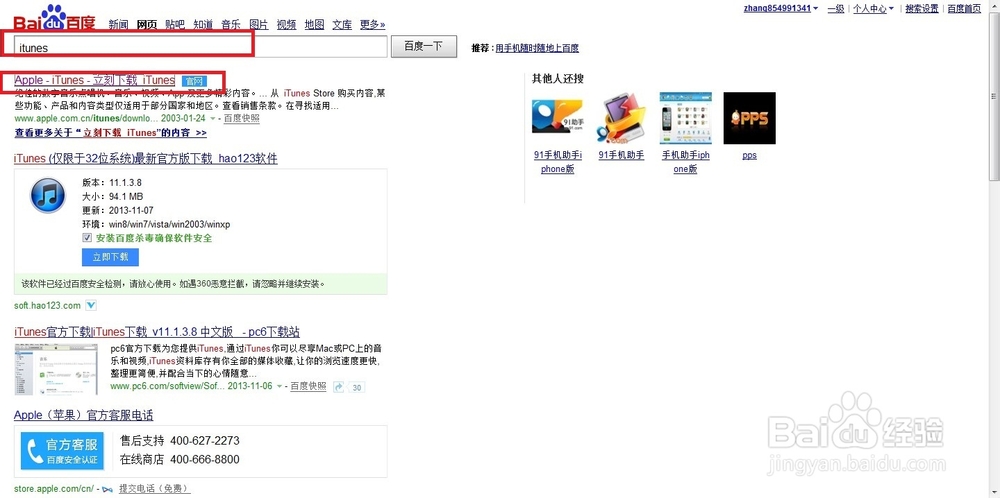Open 百度快照 for pc6 result
The image size is (1000, 498).
tap(308, 386)
